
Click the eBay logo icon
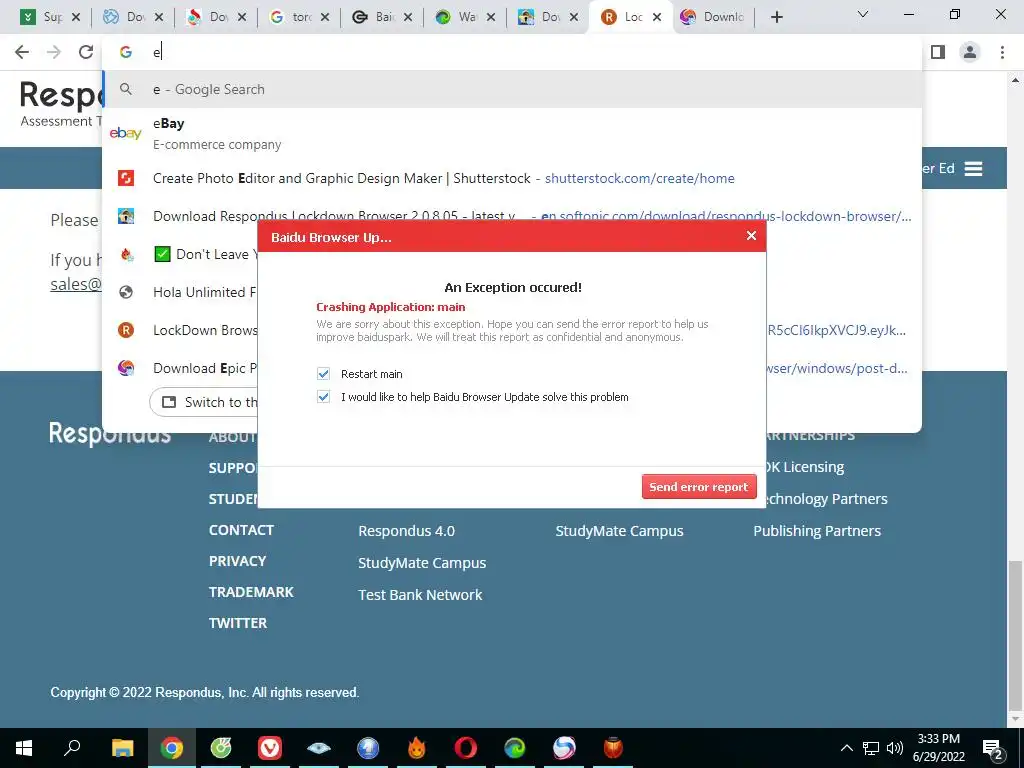tap(125, 133)
